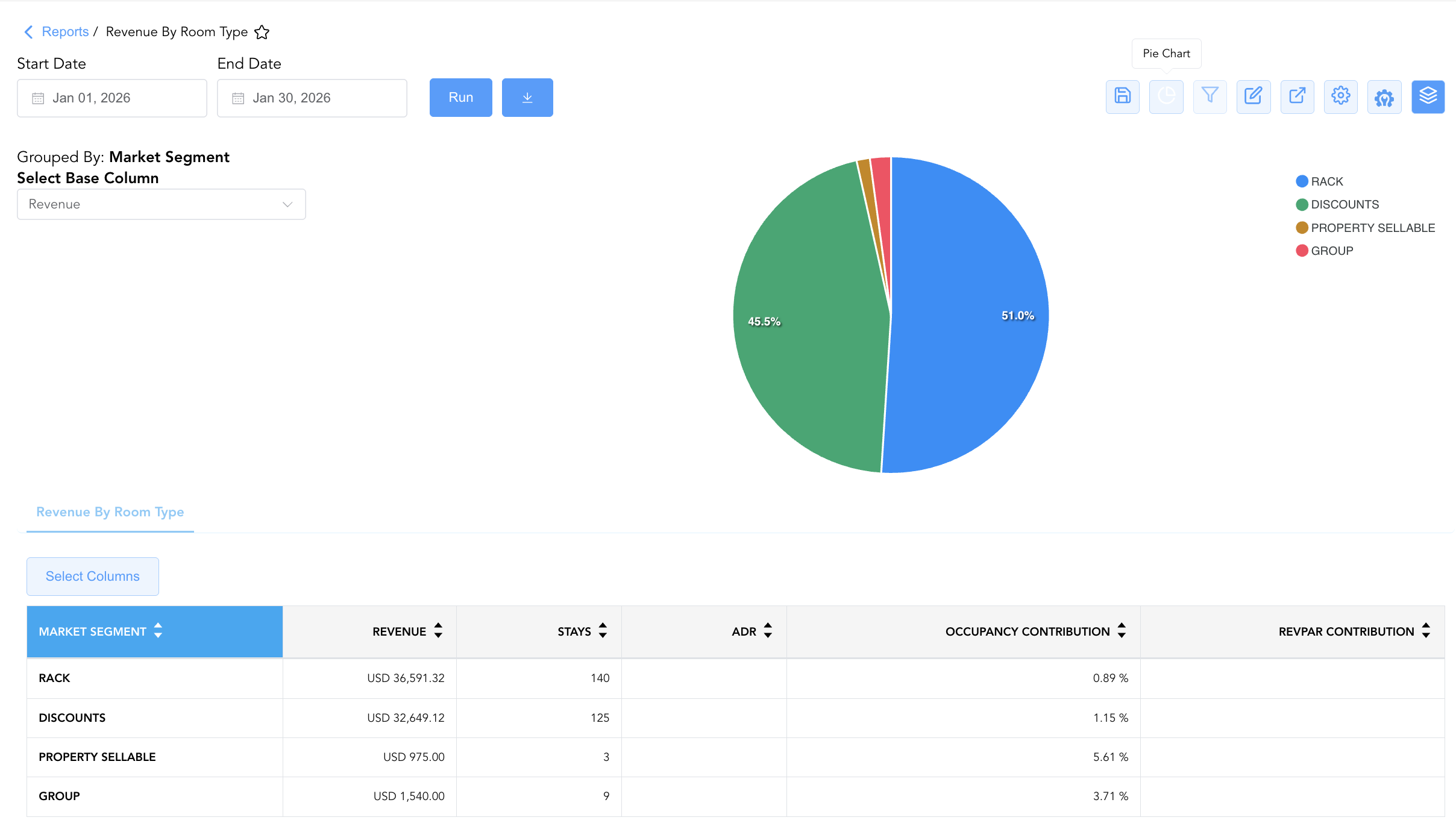This screenshot has width=1456, height=823.
Task: Sort by Market Segment column arrows
Action: pyautogui.click(x=158, y=631)
